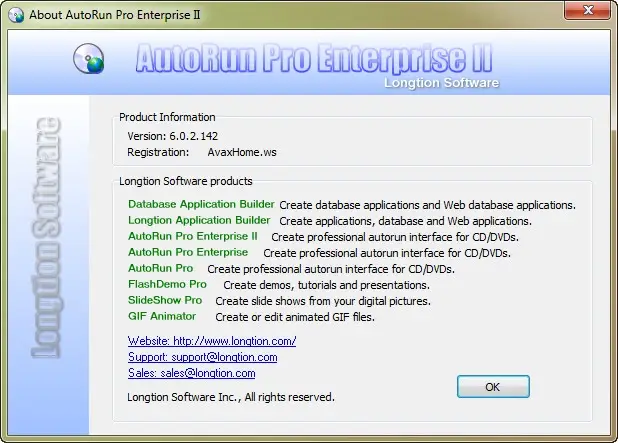
Task: Close the About dialog with the X button
Action: [588, 10]
